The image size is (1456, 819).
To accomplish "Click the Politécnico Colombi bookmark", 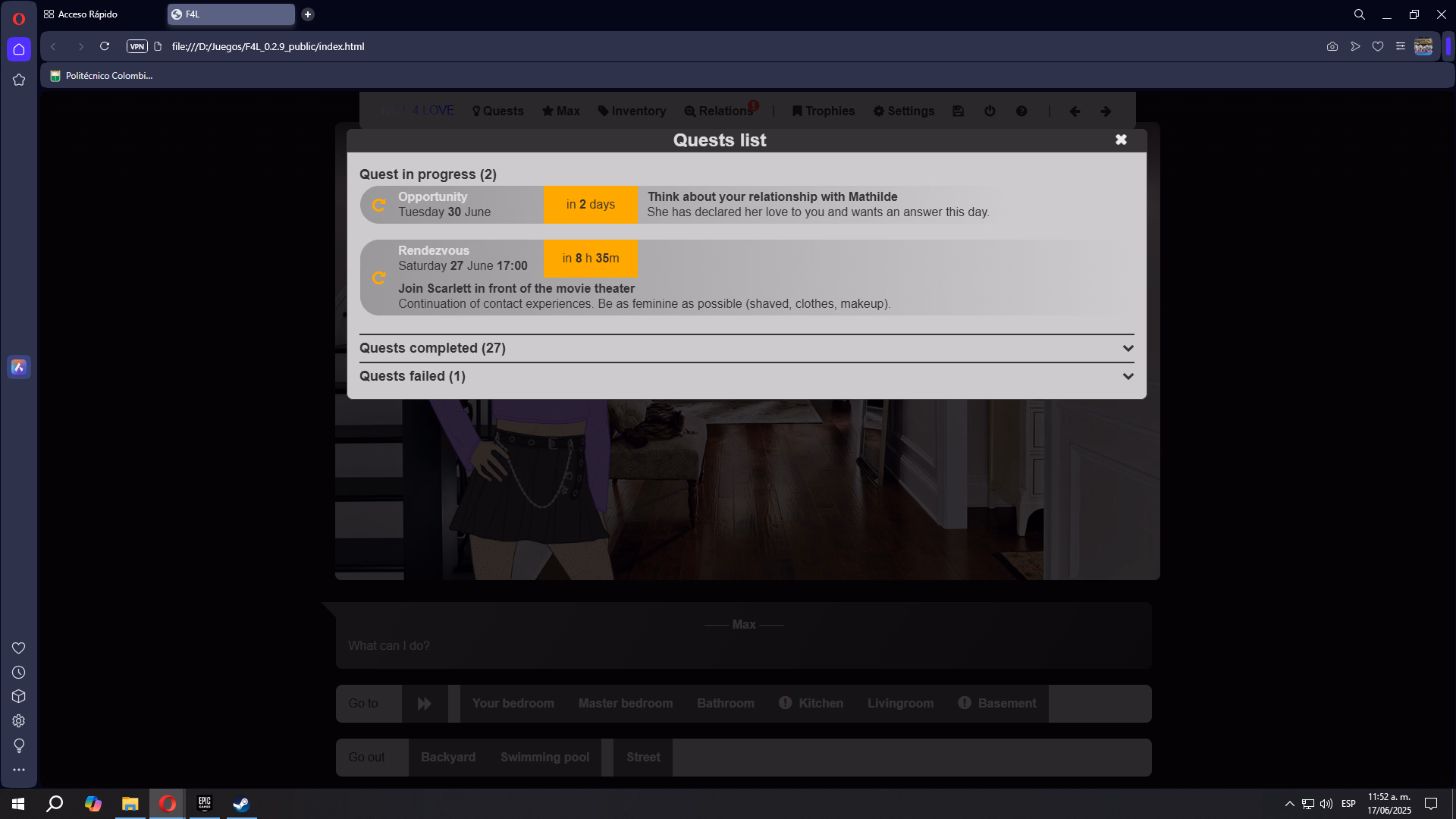I will point(102,76).
